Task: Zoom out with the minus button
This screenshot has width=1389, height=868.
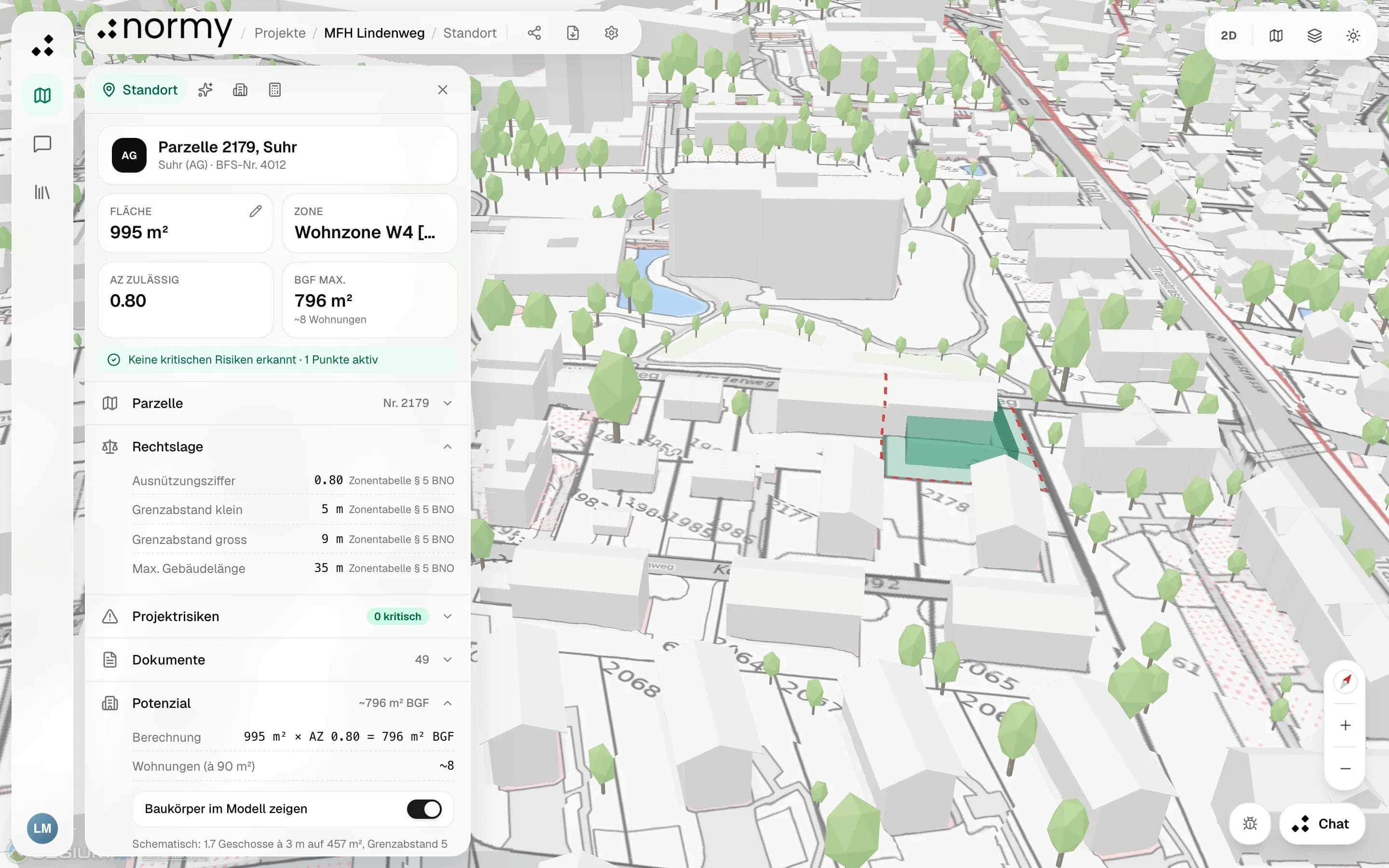Action: coord(1346,768)
